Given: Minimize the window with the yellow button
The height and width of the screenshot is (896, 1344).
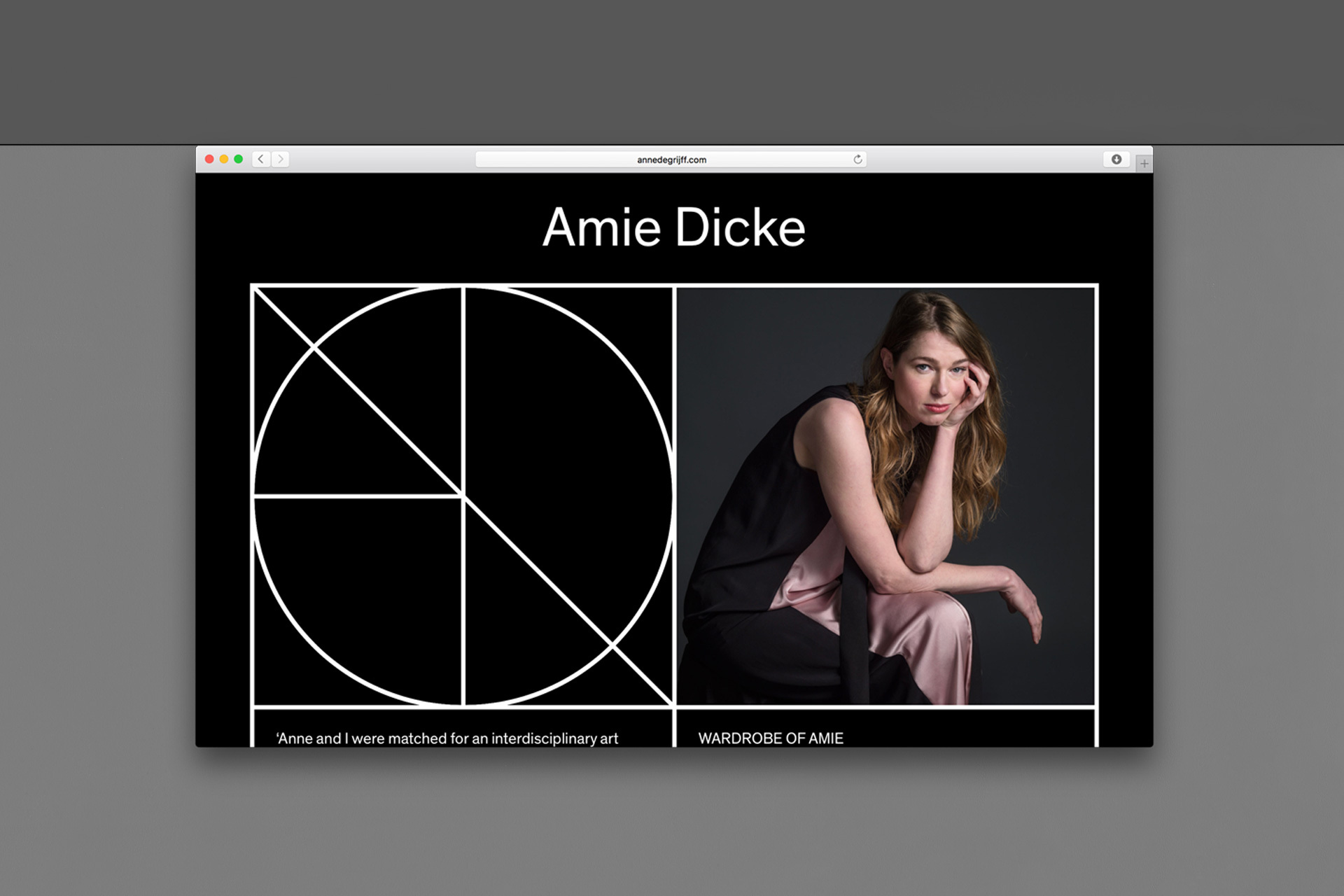Looking at the screenshot, I should click(x=224, y=160).
